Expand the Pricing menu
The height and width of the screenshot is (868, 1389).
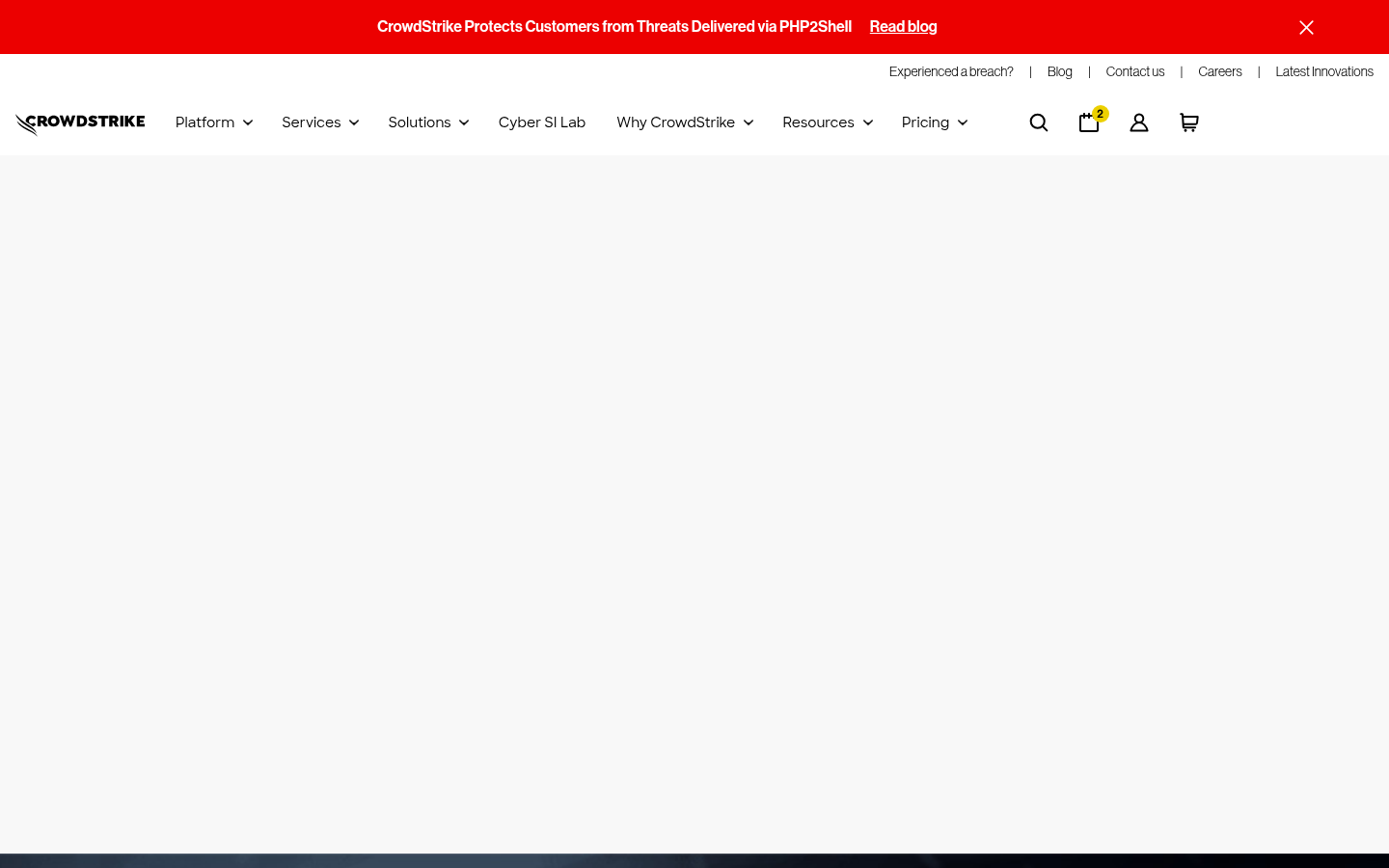935,122
